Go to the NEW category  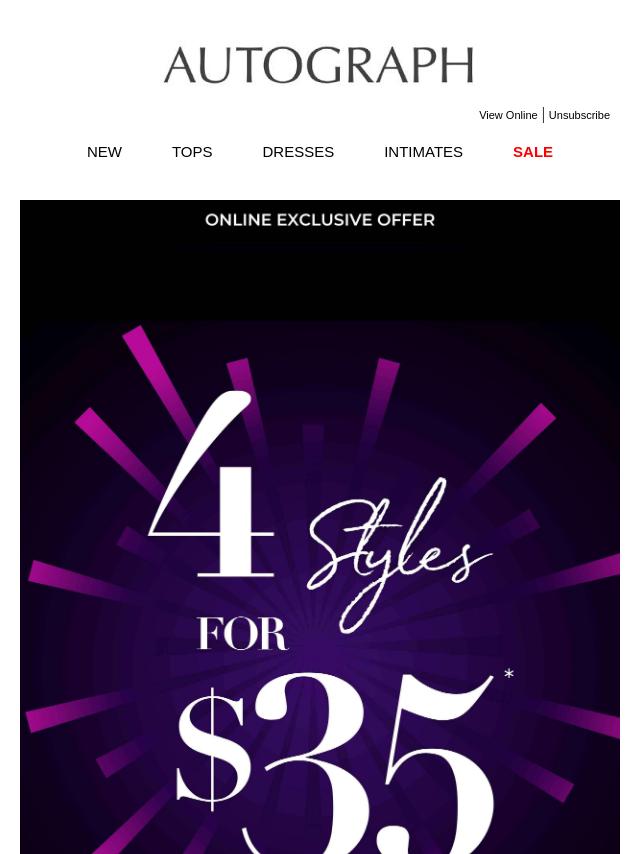(x=104, y=152)
